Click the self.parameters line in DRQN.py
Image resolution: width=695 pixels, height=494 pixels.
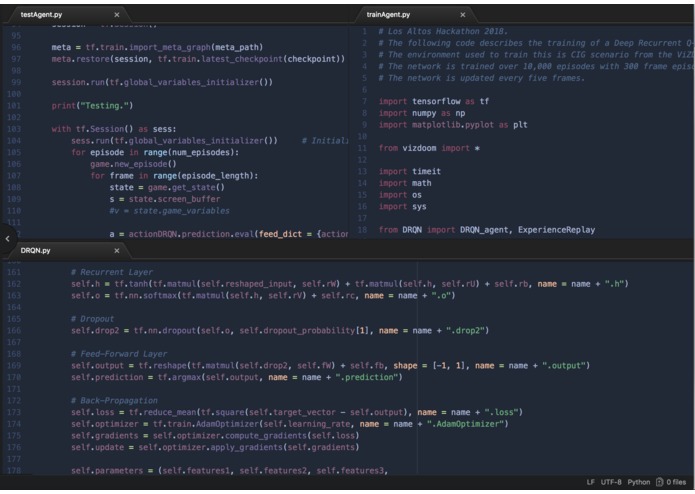click(230, 471)
